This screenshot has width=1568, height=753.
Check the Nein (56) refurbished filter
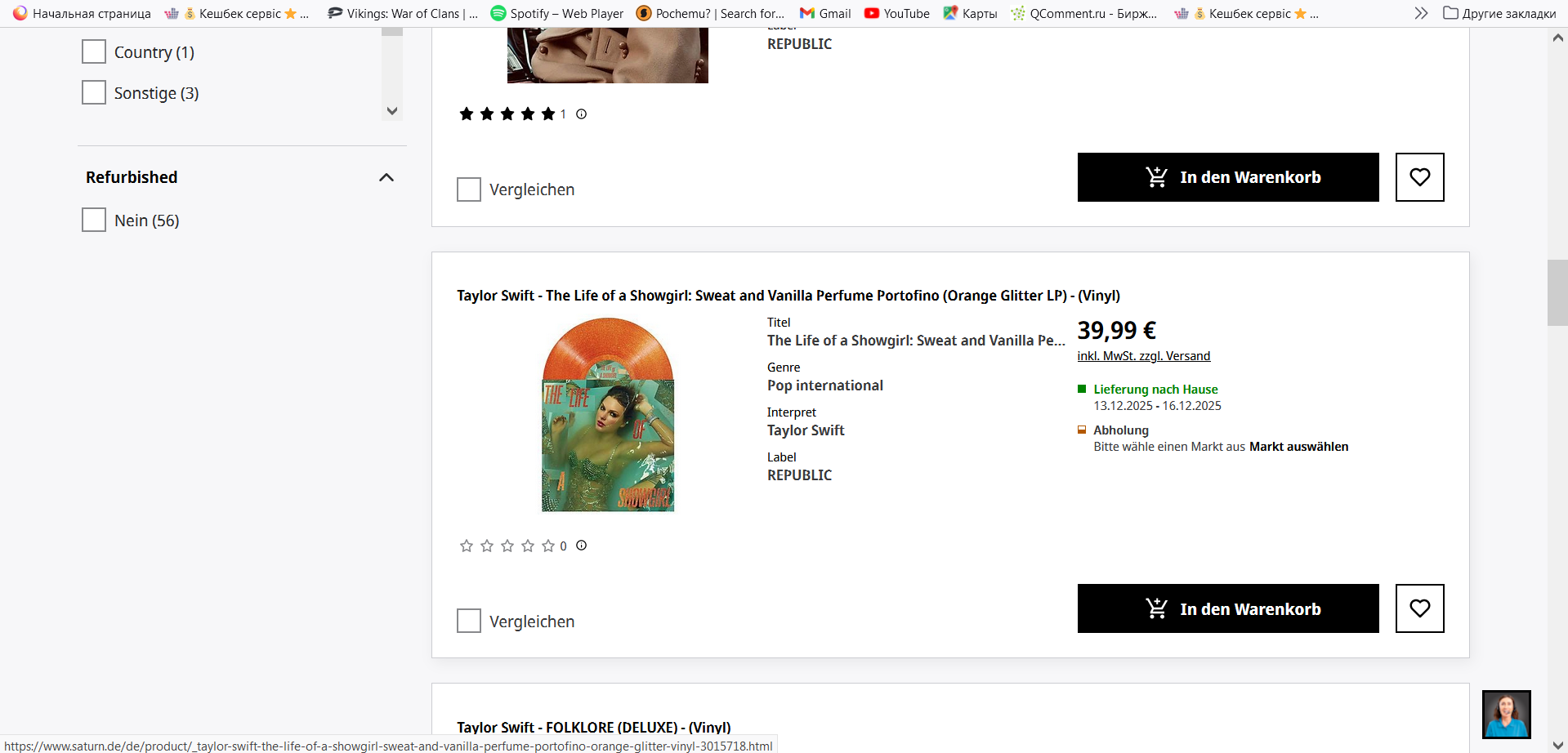pyautogui.click(x=94, y=220)
